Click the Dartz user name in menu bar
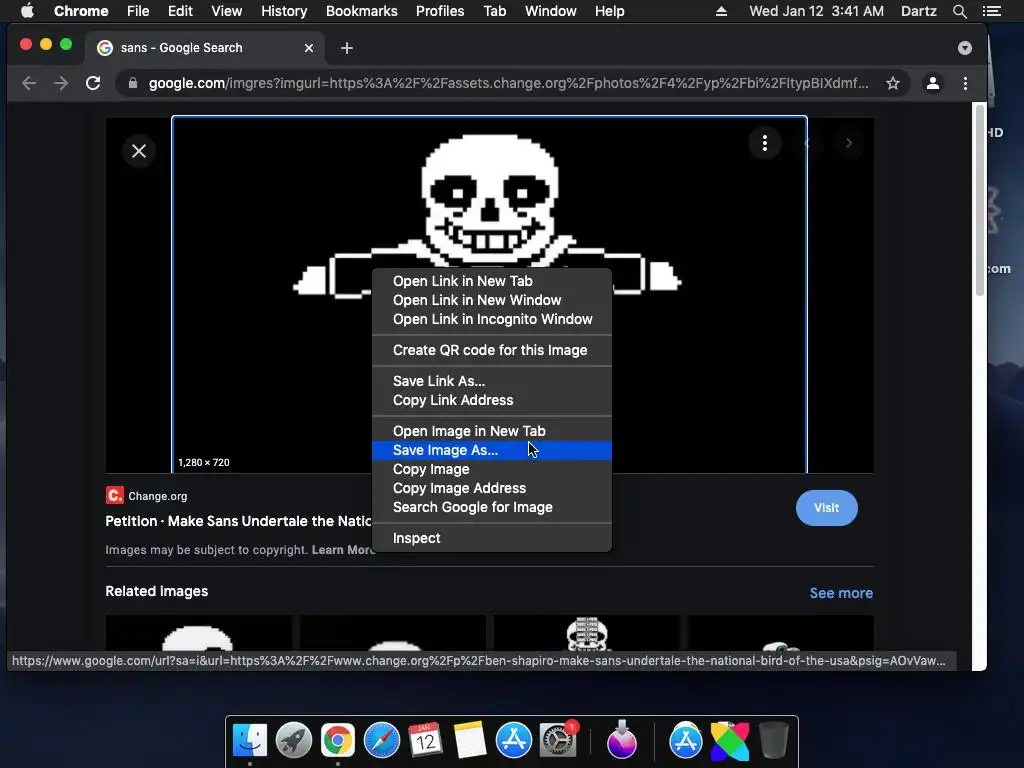 pyautogui.click(x=918, y=11)
